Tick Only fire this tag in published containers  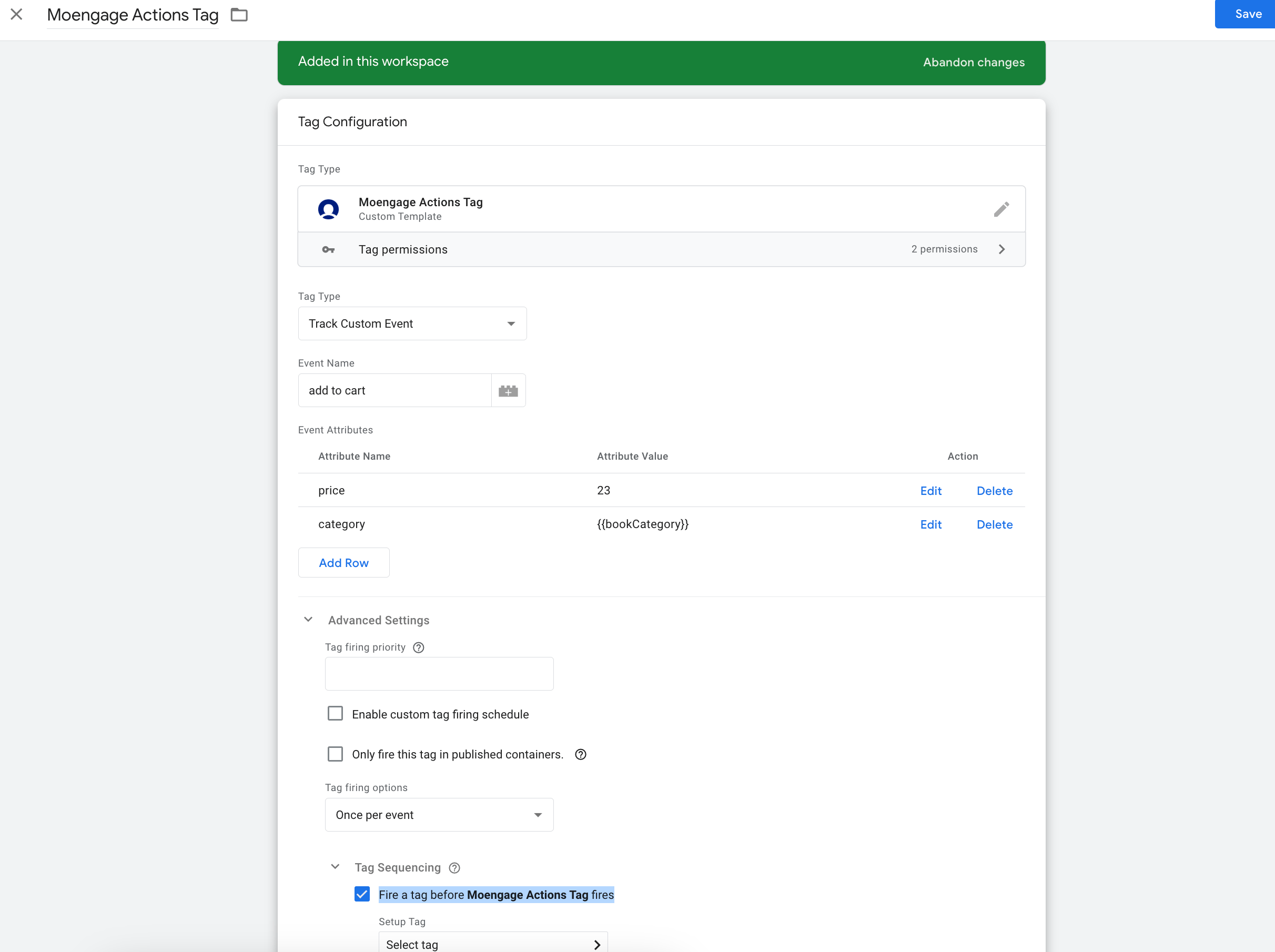(335, 754)
